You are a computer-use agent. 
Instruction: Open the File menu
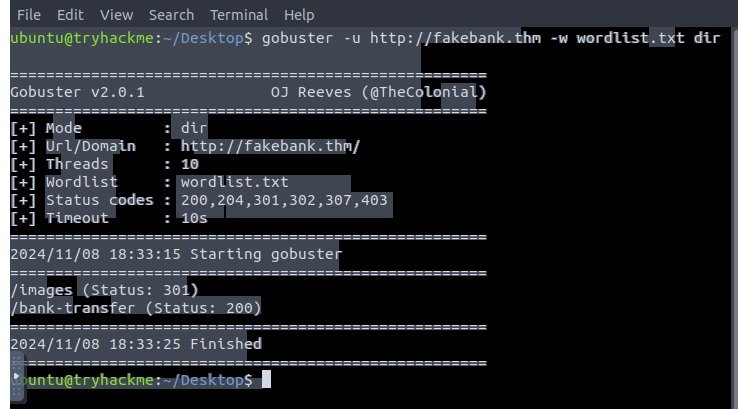[29, 15]
